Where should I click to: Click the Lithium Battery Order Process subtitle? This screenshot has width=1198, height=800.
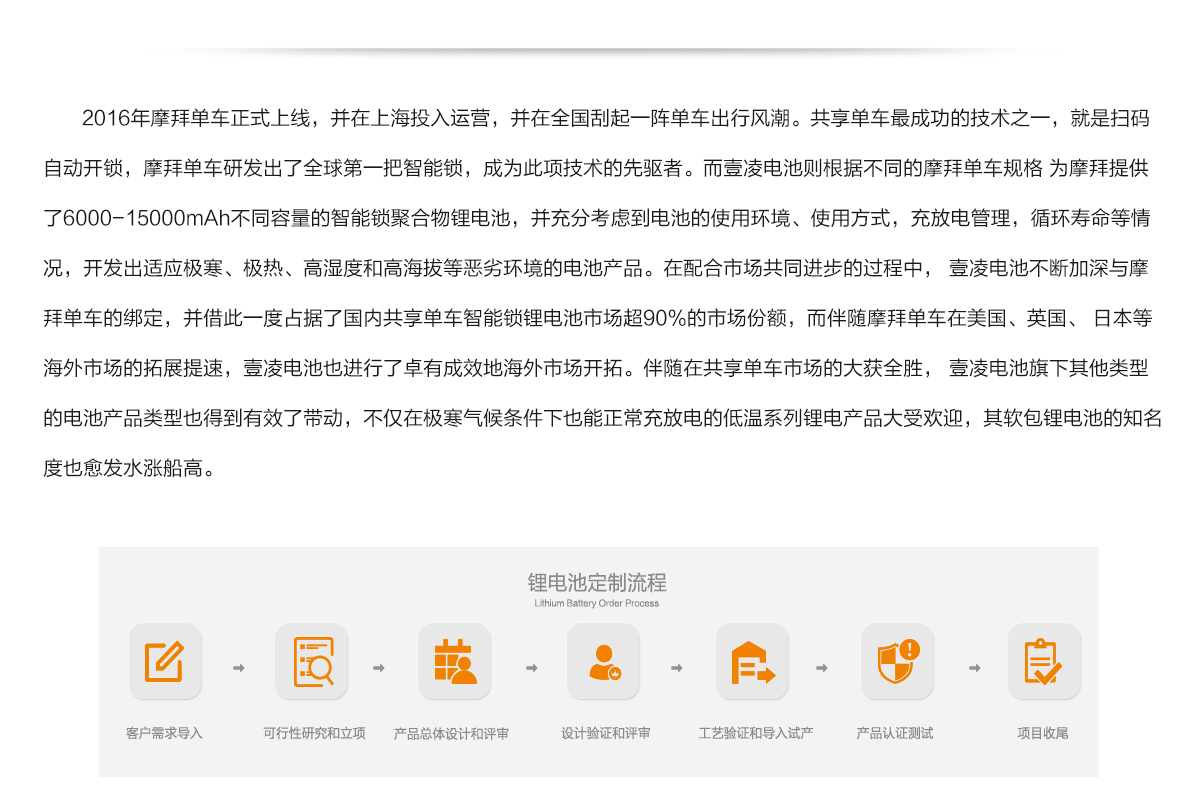tap(597, 604)
